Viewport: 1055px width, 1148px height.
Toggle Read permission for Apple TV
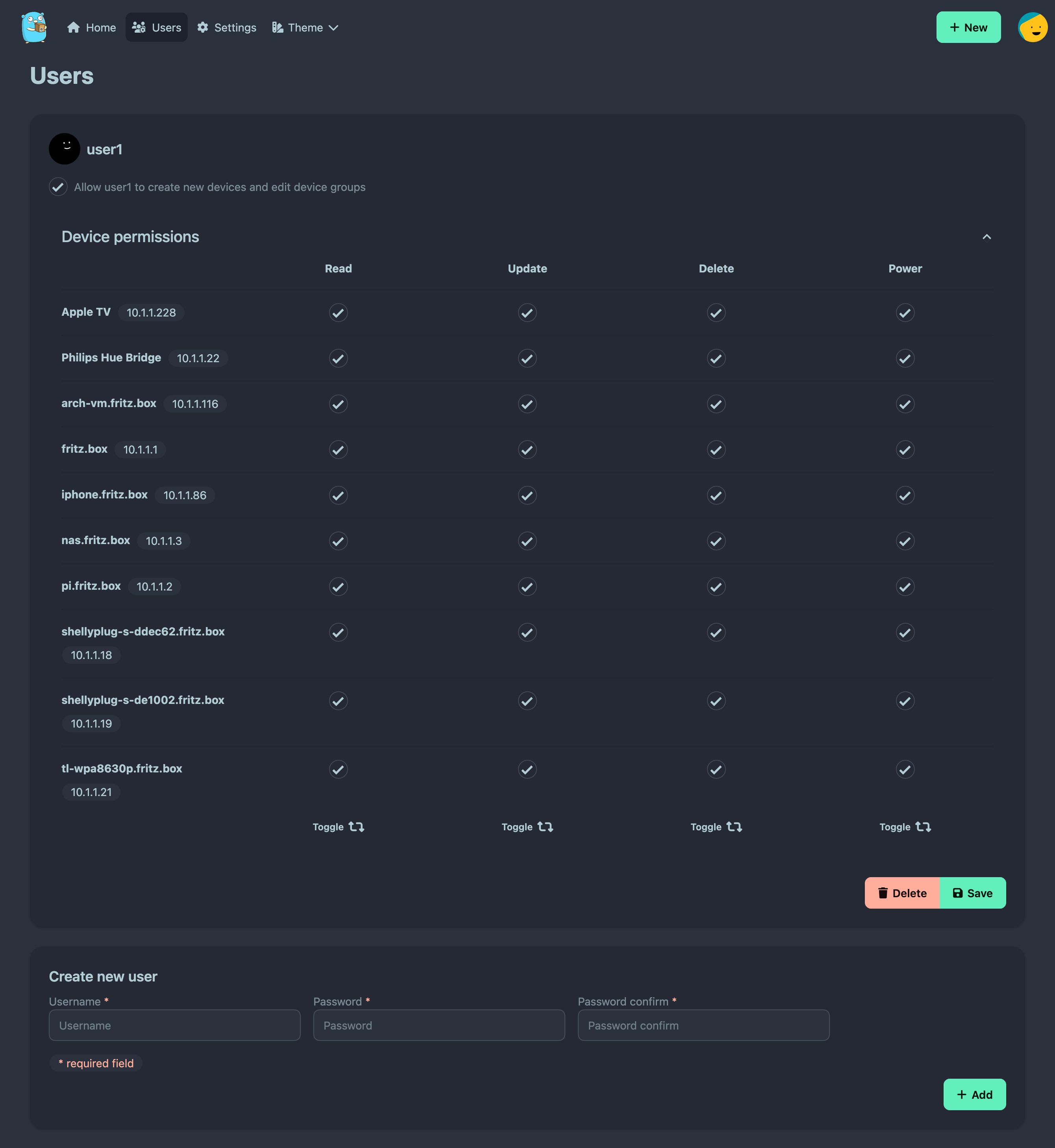tap(338, 312)
